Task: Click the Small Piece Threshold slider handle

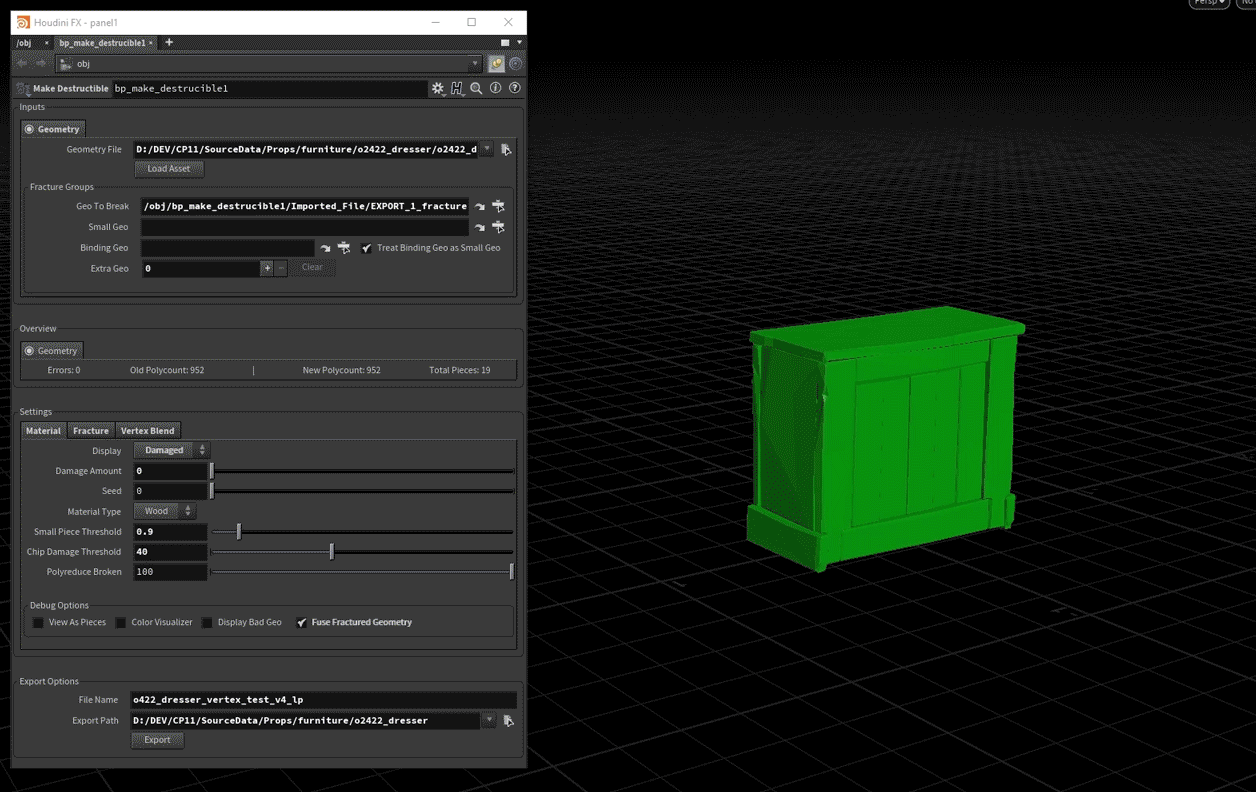Action: pos(239,532)
